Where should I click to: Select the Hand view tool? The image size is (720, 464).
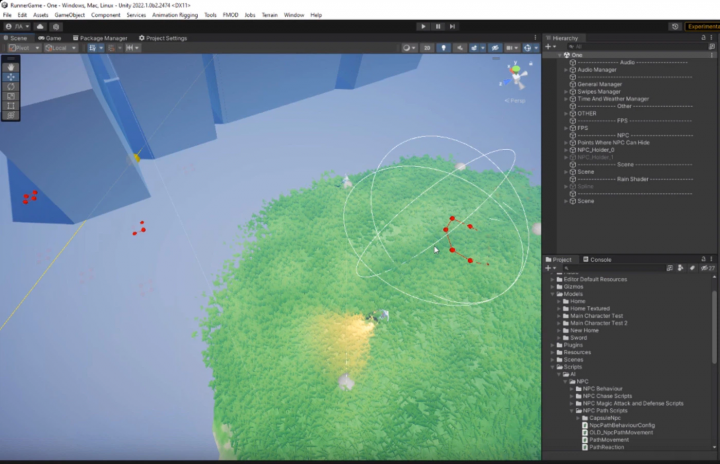click(x=11, y=67)
